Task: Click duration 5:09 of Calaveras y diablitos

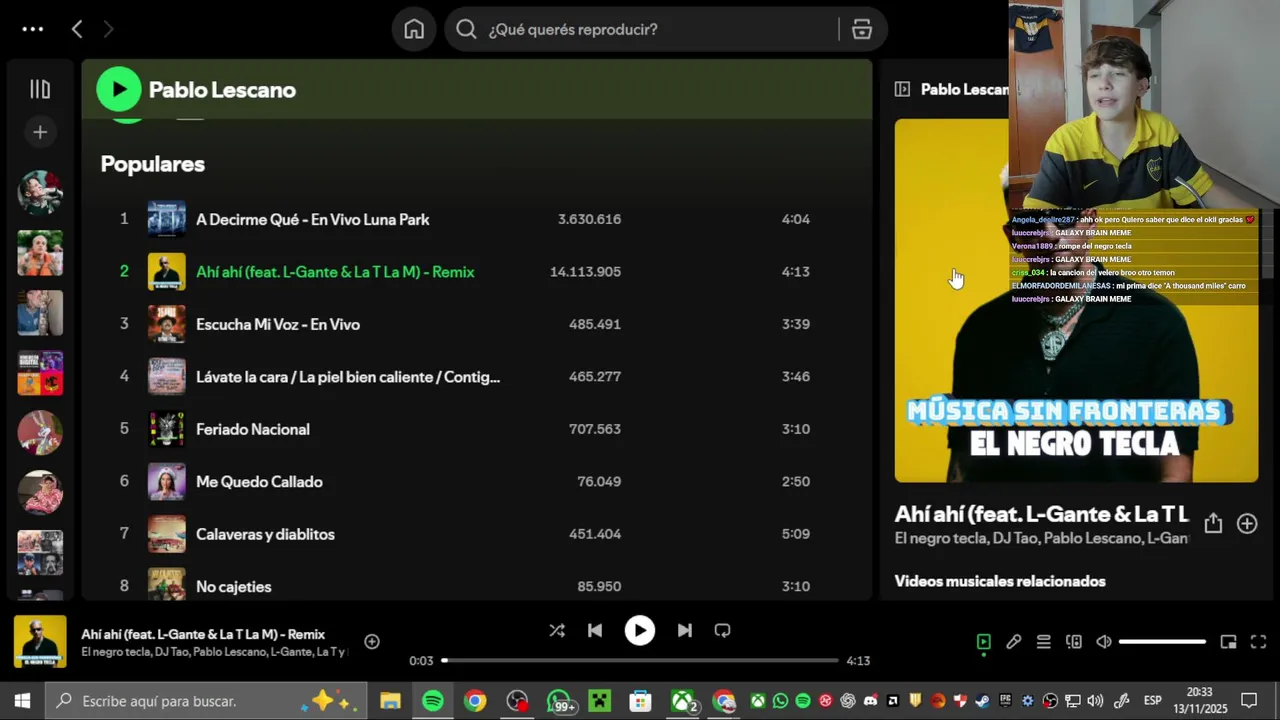Action: (796, 534)
